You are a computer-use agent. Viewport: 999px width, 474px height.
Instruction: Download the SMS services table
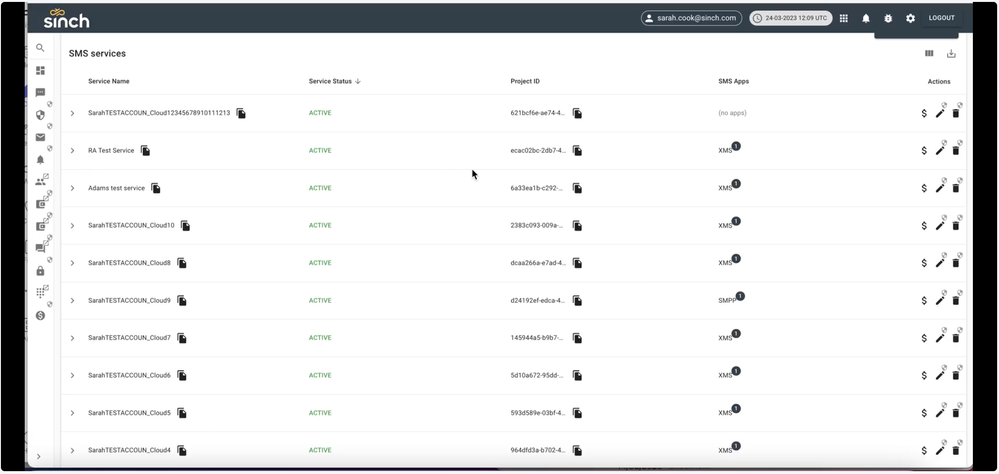click(951, 54)
